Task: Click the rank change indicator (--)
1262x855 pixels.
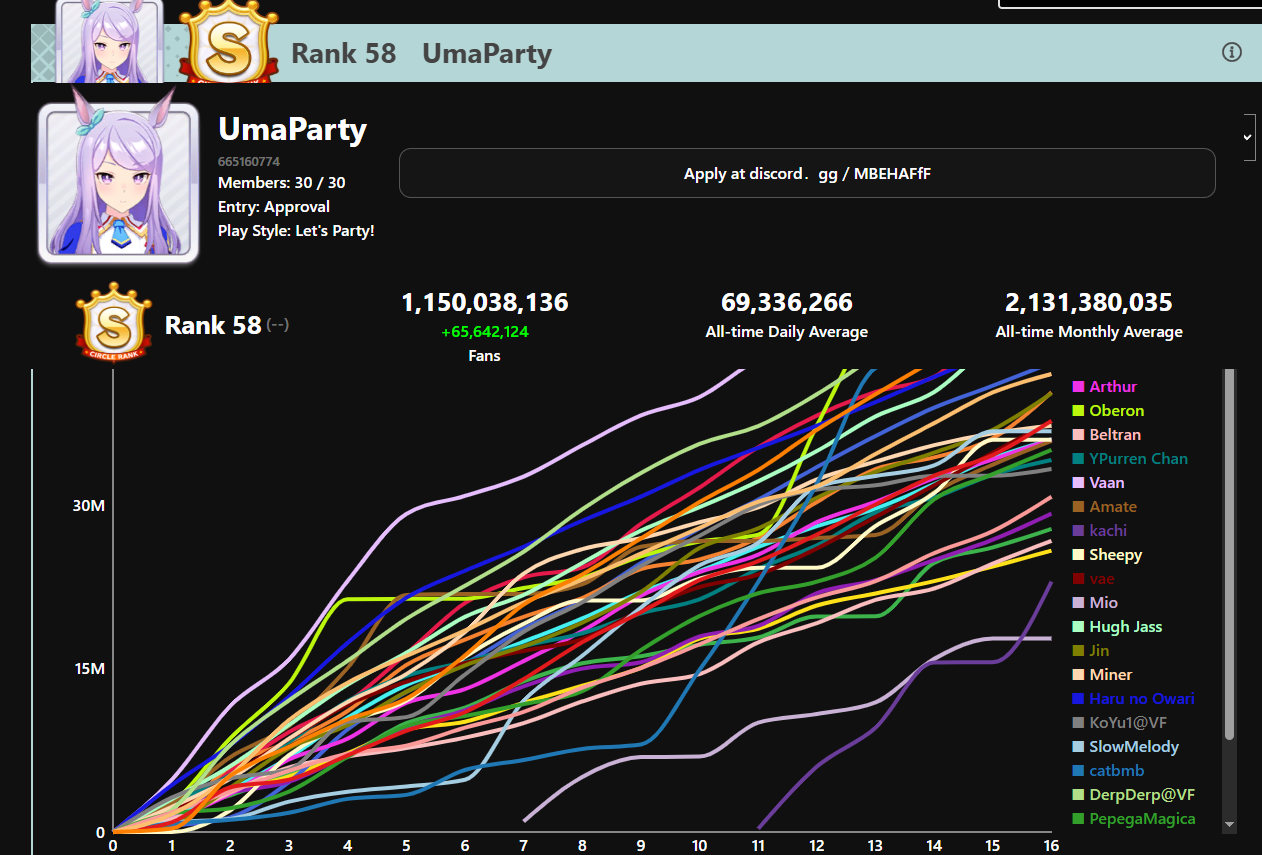Action: point(278,325)
